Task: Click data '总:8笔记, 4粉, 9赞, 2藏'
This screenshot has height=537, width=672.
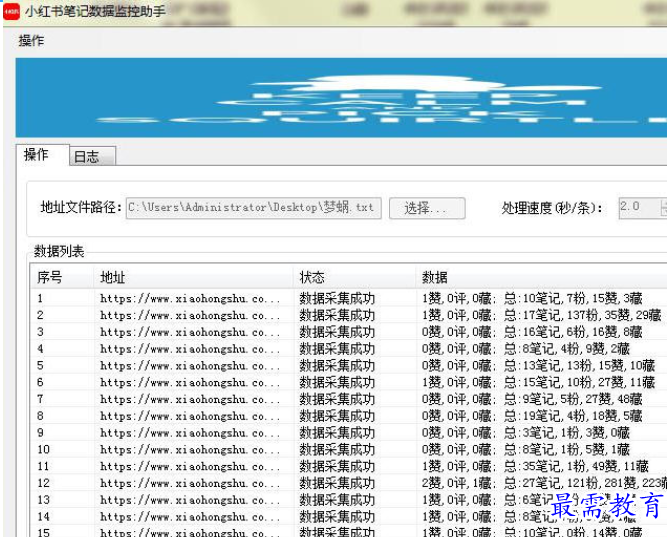Action: pos(567,348)
